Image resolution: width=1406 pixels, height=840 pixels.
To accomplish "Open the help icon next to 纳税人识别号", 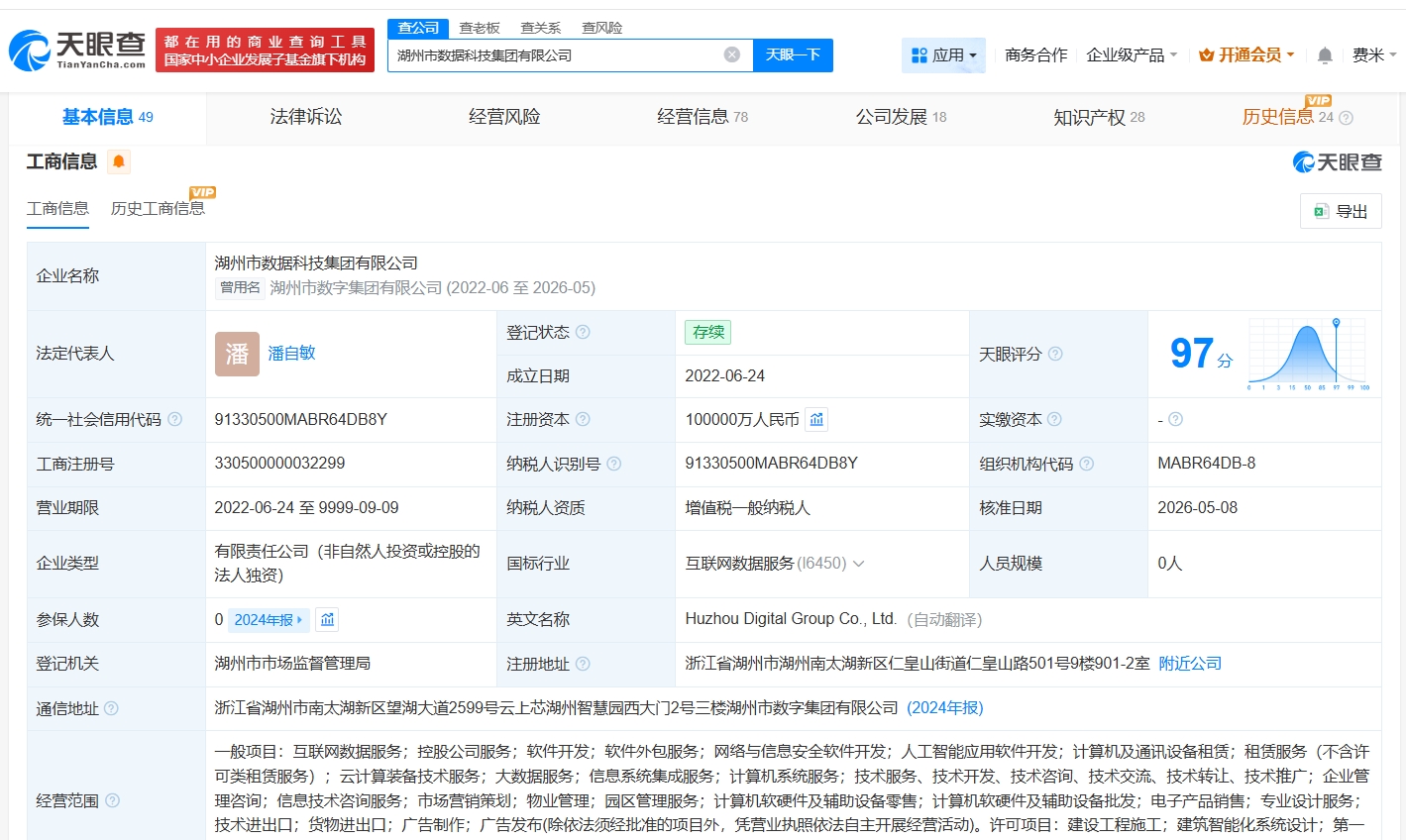I will (x=614, y=464).
